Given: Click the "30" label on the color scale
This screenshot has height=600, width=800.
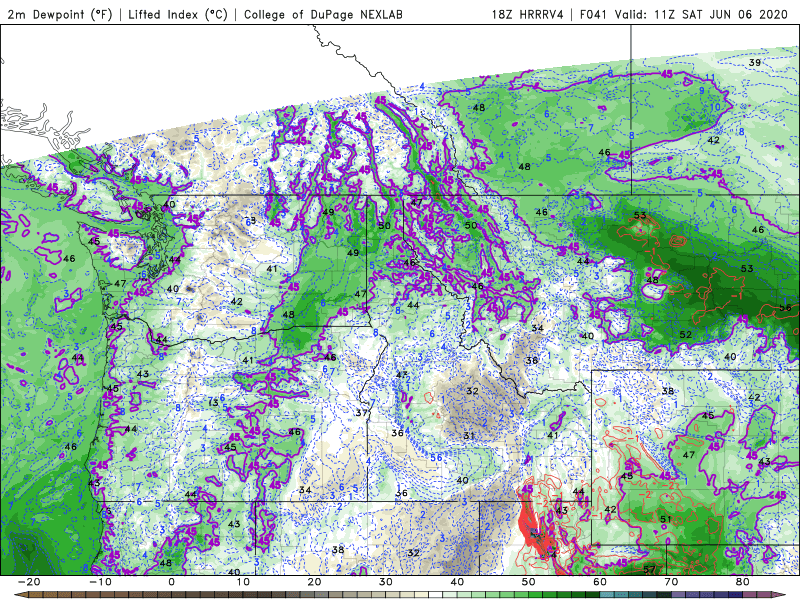Looking at the screenshot, I should point(386,582).
